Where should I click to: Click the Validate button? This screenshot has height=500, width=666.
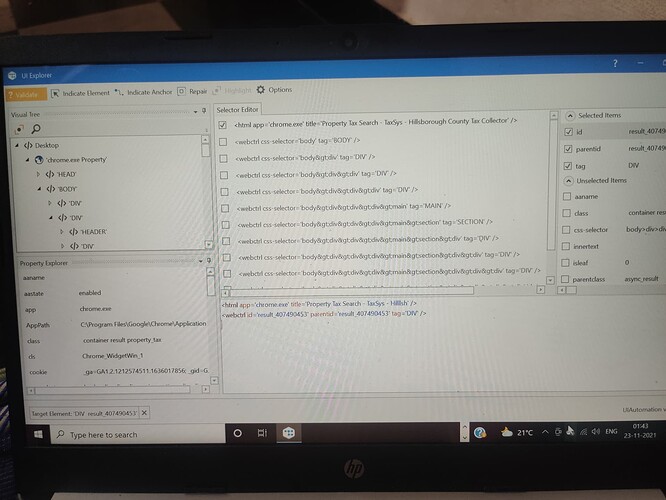(x=25, y=94)
